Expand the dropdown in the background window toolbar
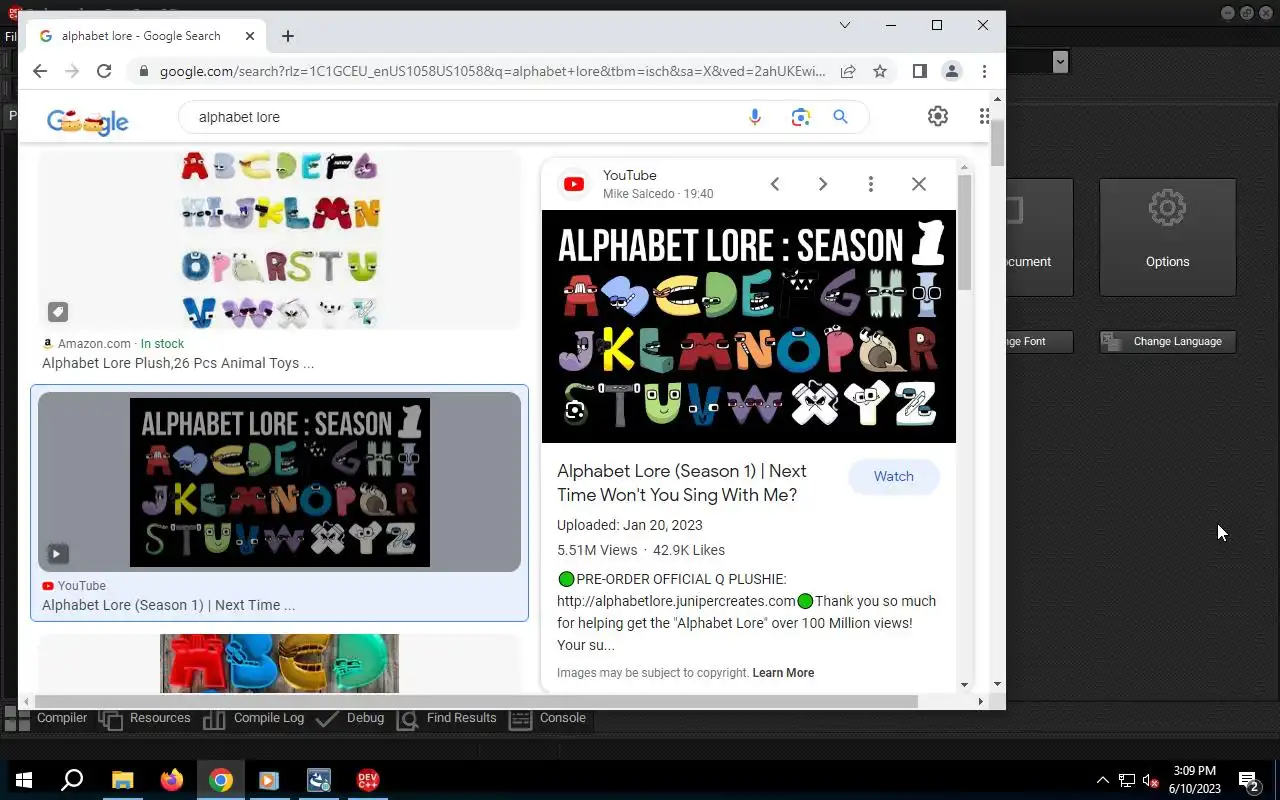This screenshot has height=800, width=1280. [1060, 61]
